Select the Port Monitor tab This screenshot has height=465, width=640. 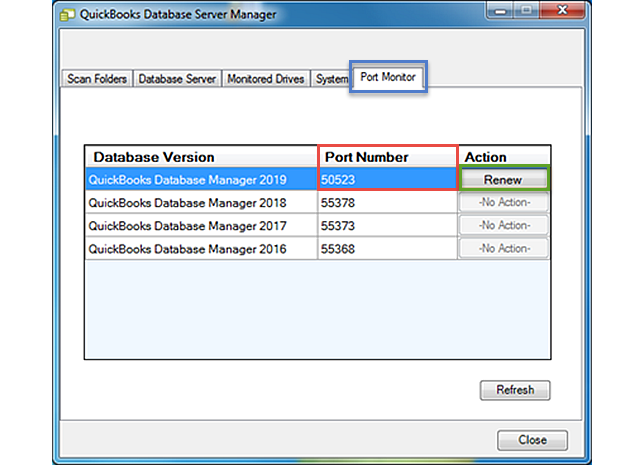388,77
